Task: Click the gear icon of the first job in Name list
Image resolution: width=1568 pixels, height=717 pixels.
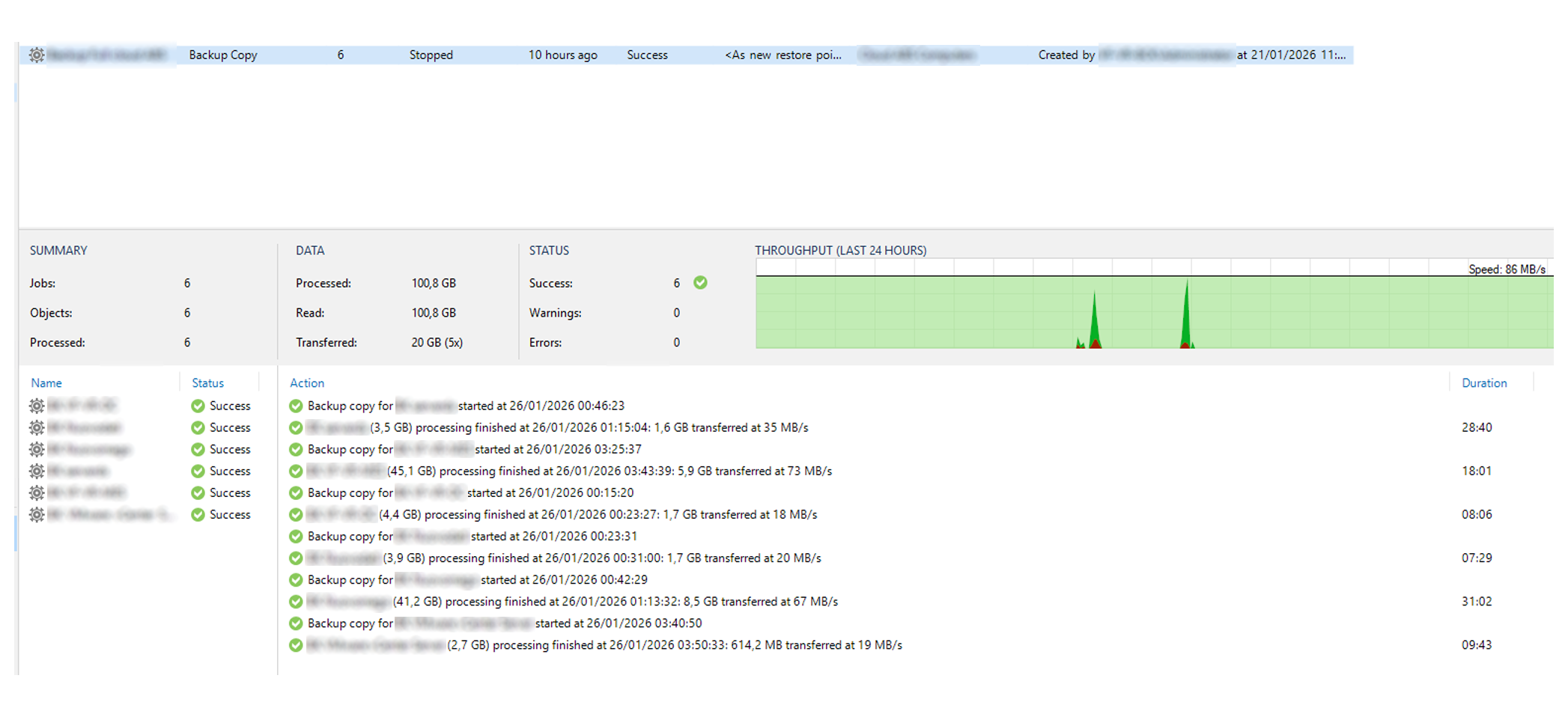Action: 37,406
